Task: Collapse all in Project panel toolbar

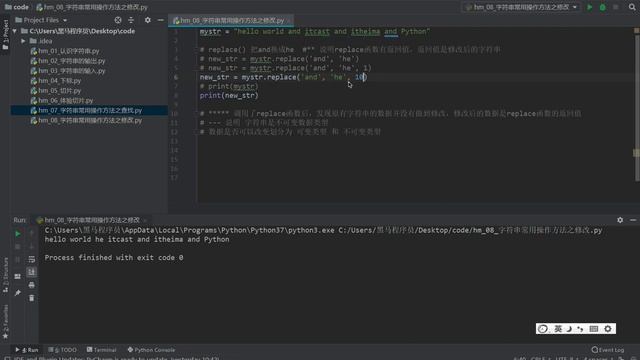Action: (x=131, y=20)
